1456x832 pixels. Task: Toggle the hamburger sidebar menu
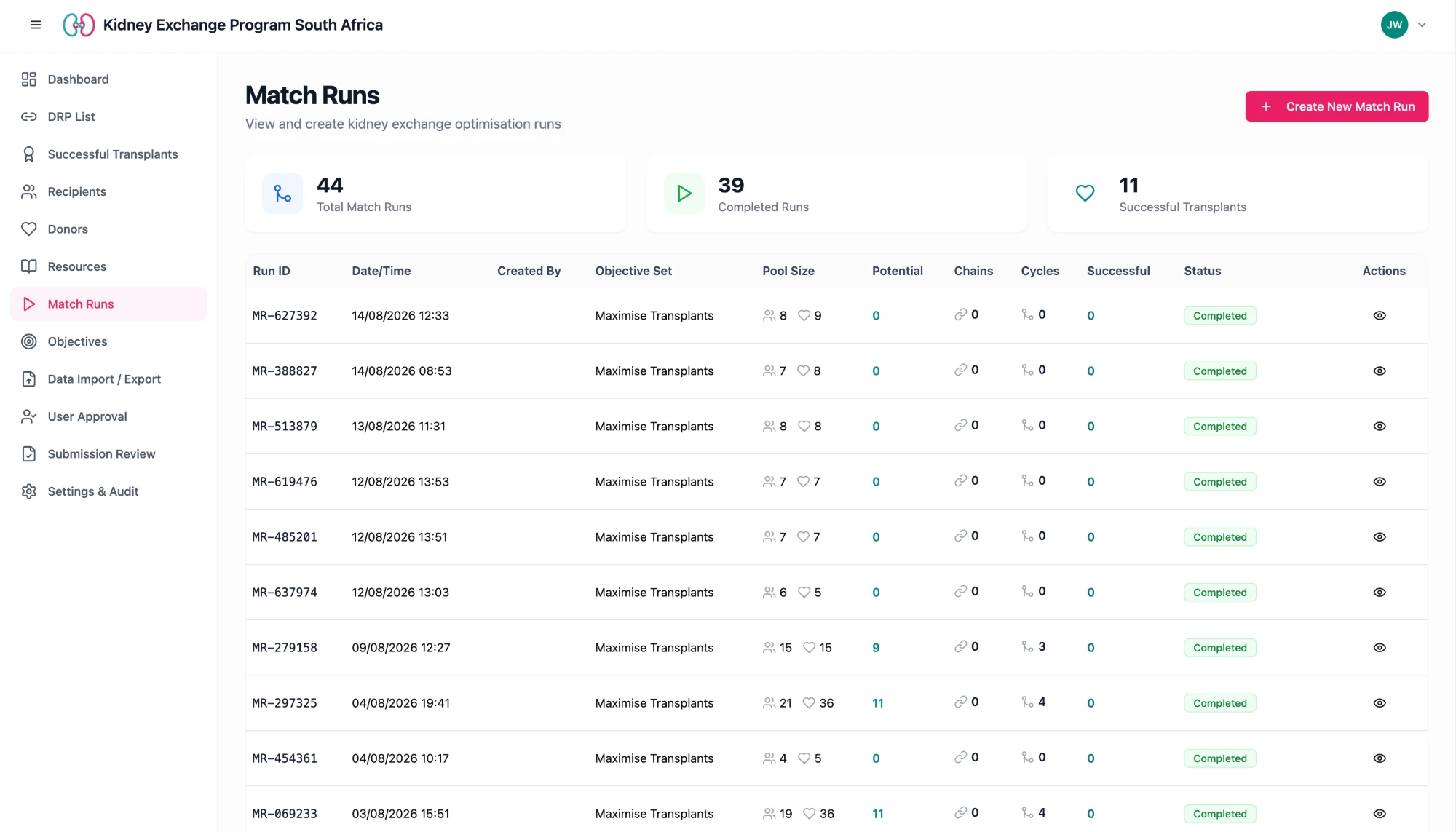coord(36,25)
